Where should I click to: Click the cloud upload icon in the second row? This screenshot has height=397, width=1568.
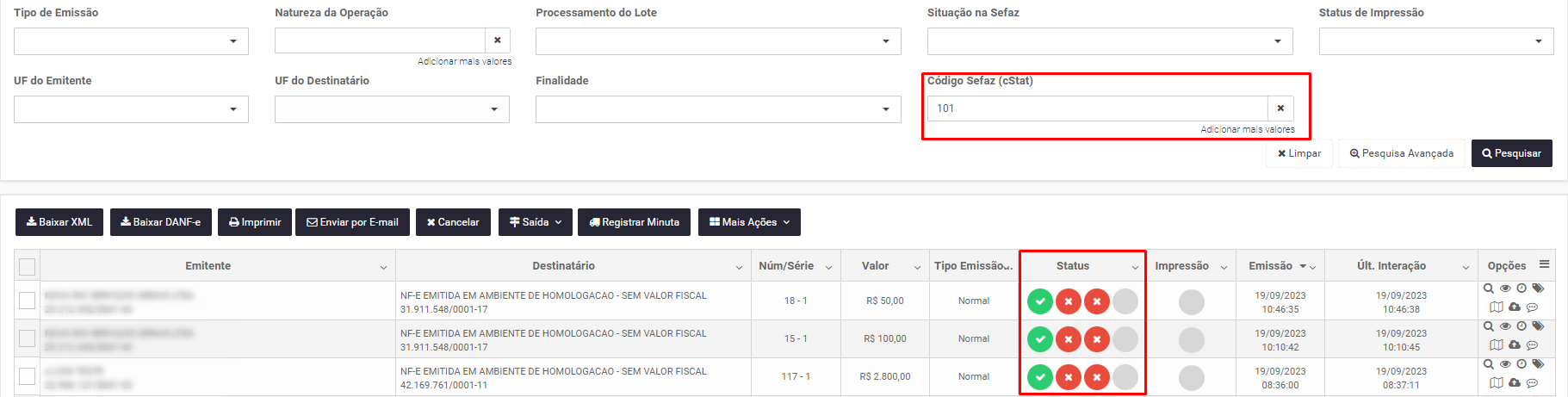(1515, 345)
